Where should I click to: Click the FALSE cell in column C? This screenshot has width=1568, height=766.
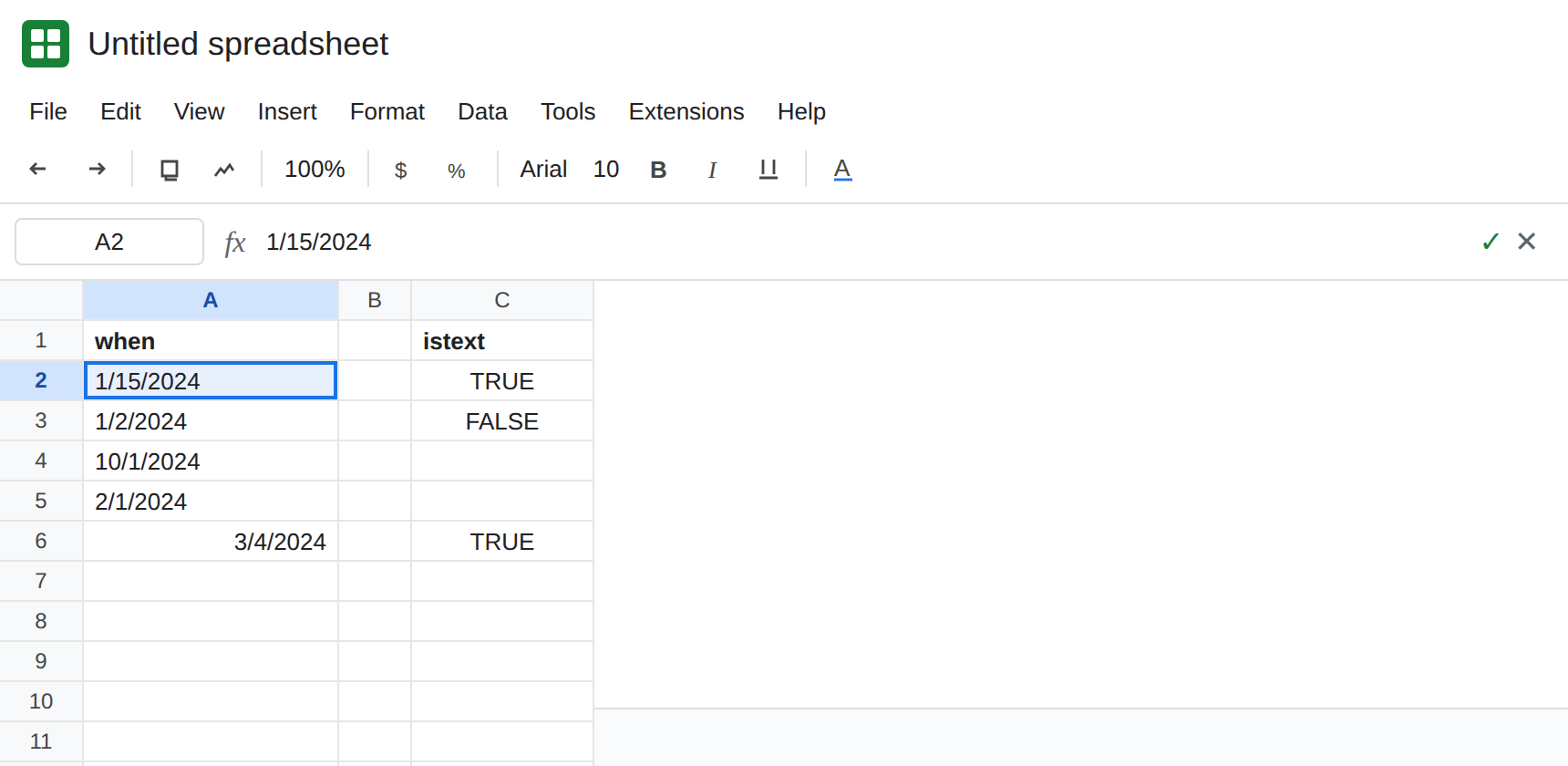click(502, 420)
